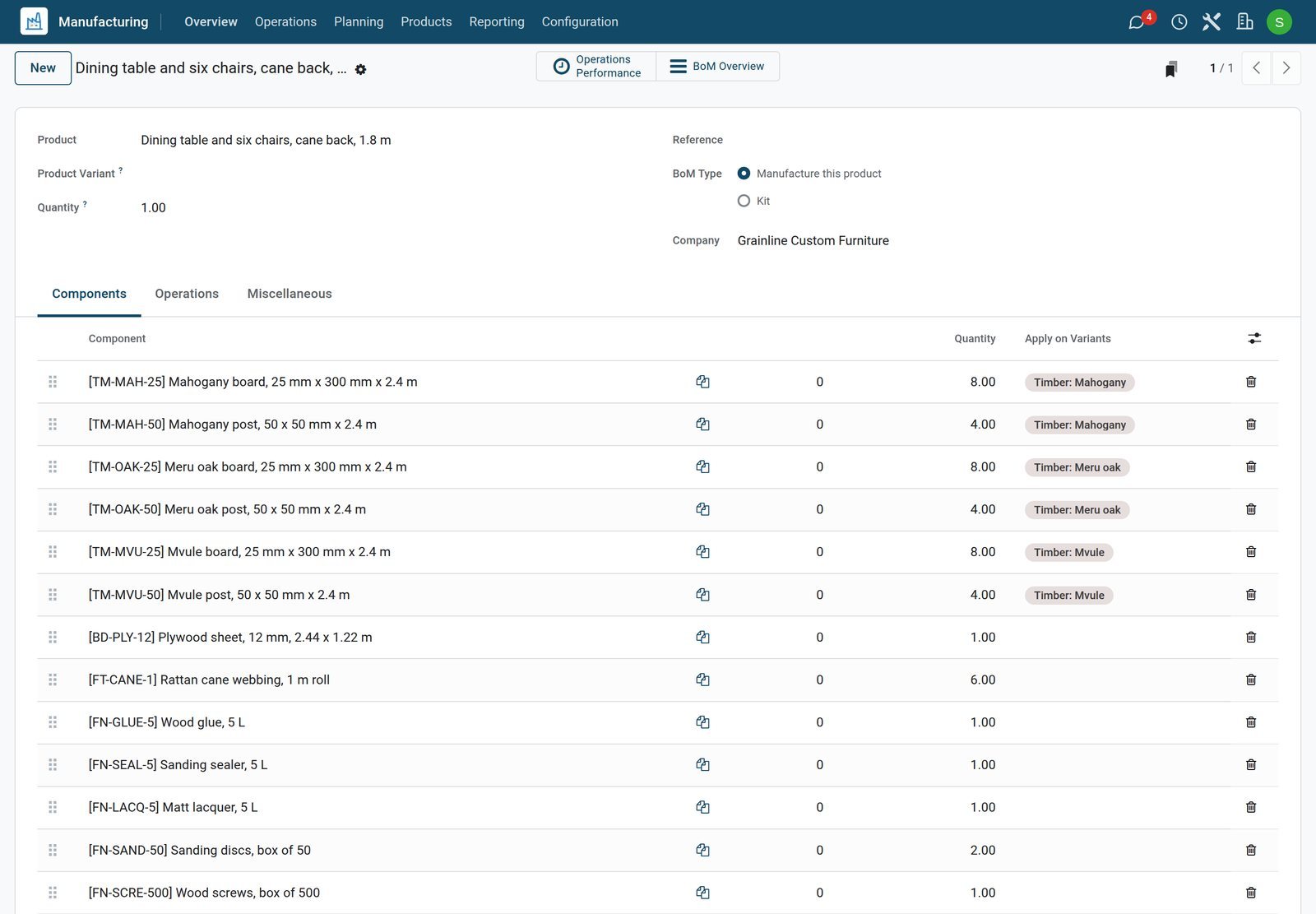Switch to the Operations tab
Image resolution: width=1316 pixels, height=914 pixels.
pos(187,294)
